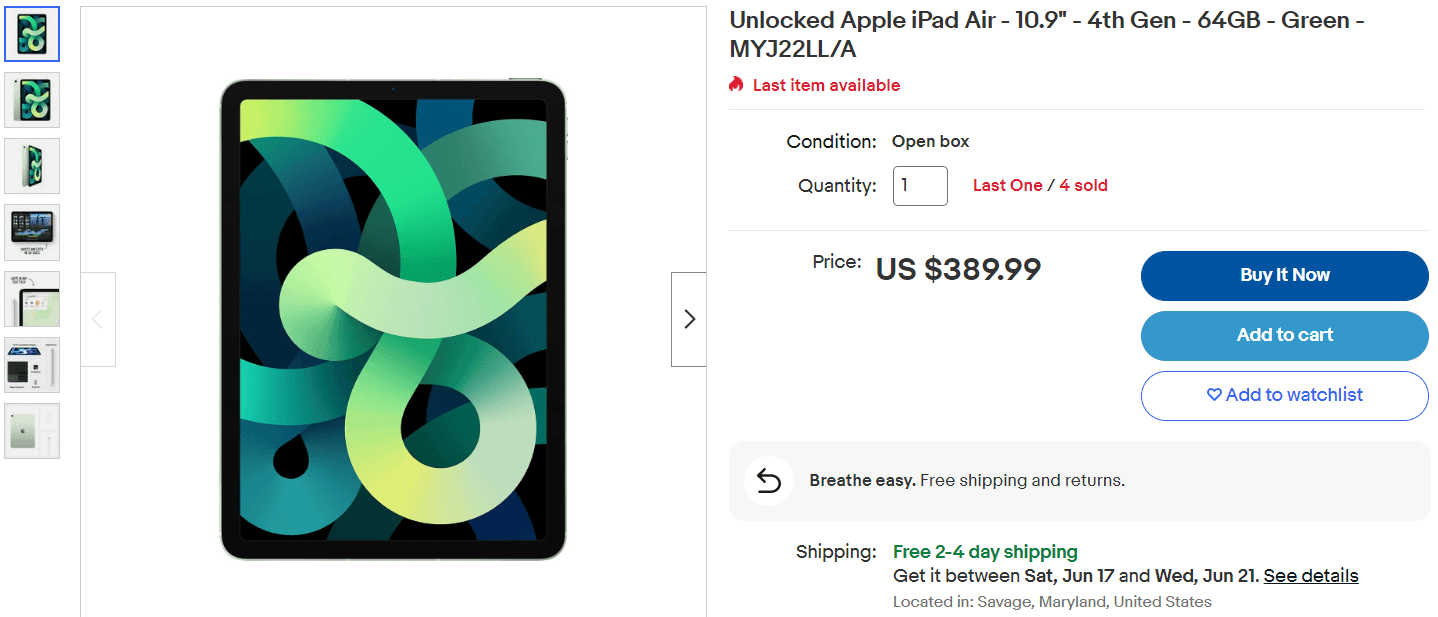Select the second thumbnail image
Image resolution: width=1438 pixels, height=617 pixels.
coord(32,100)
